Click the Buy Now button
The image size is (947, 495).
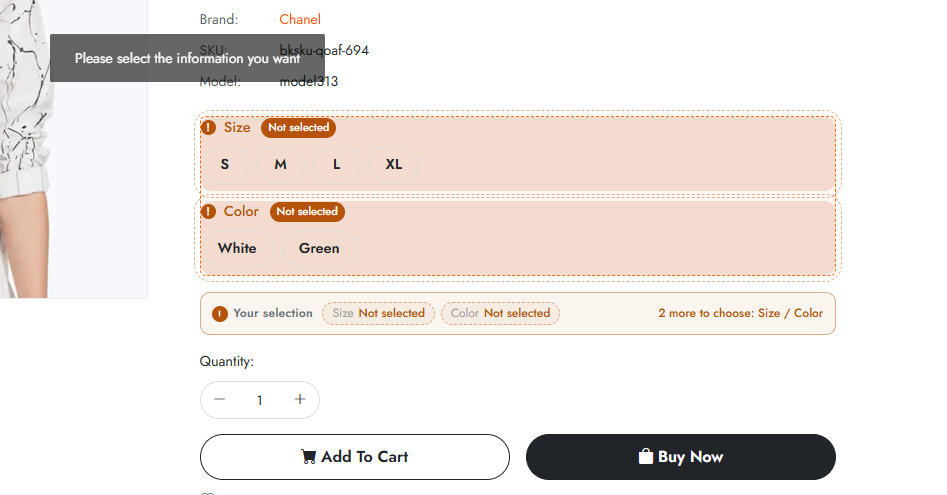681,457
